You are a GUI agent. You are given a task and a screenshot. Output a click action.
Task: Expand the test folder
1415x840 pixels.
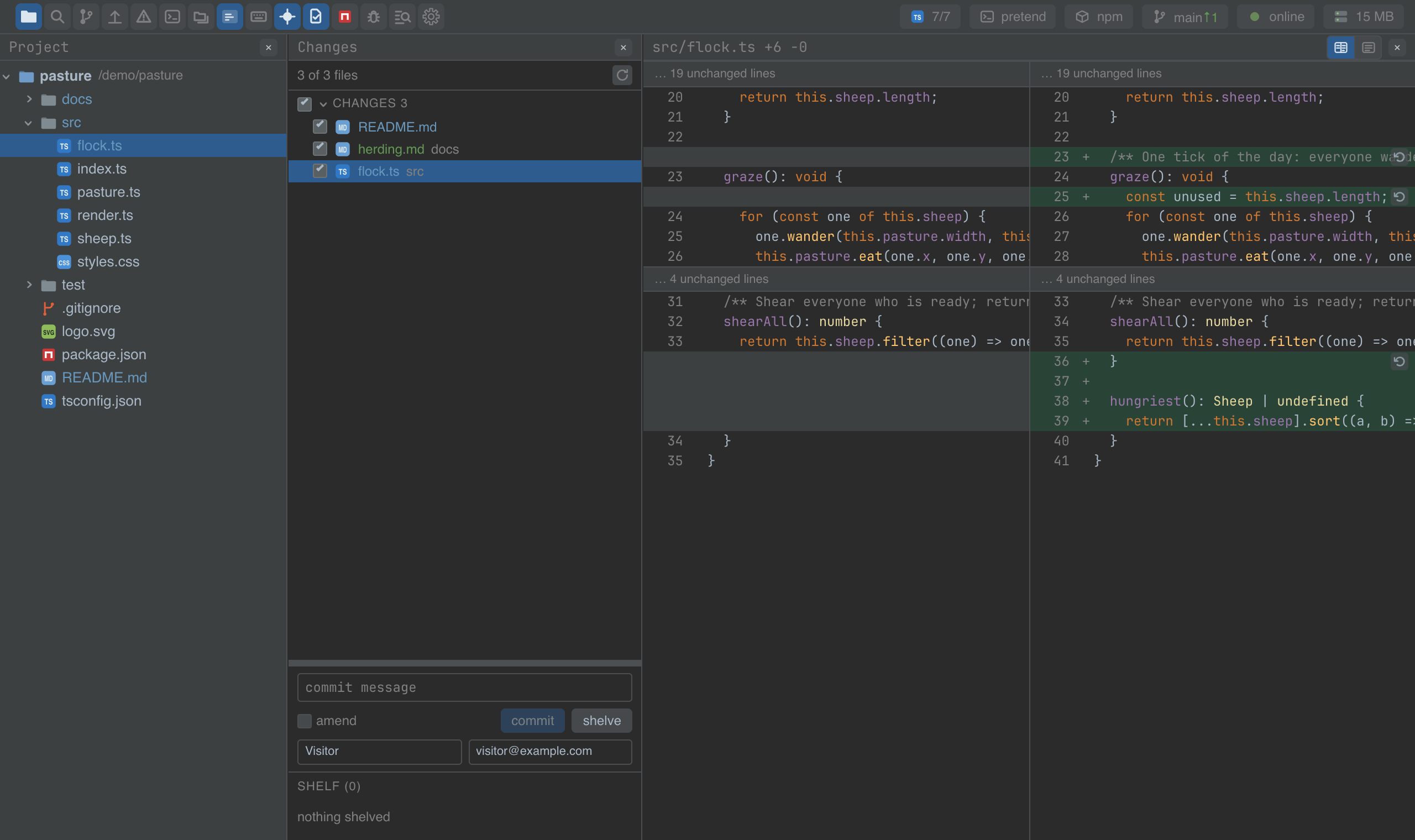29,285
